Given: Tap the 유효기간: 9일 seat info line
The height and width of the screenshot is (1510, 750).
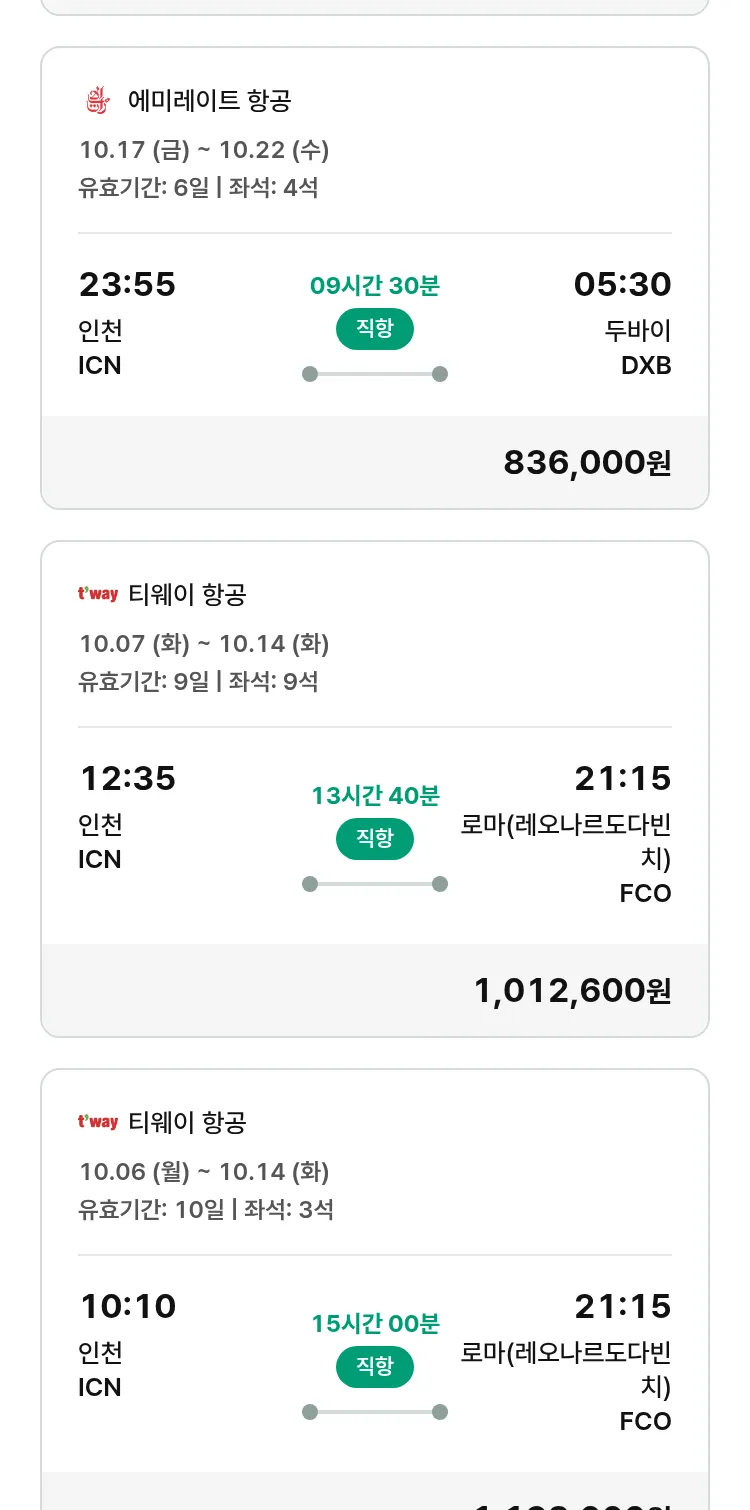Looking at the screenshot, I should [x=198, y=682].
